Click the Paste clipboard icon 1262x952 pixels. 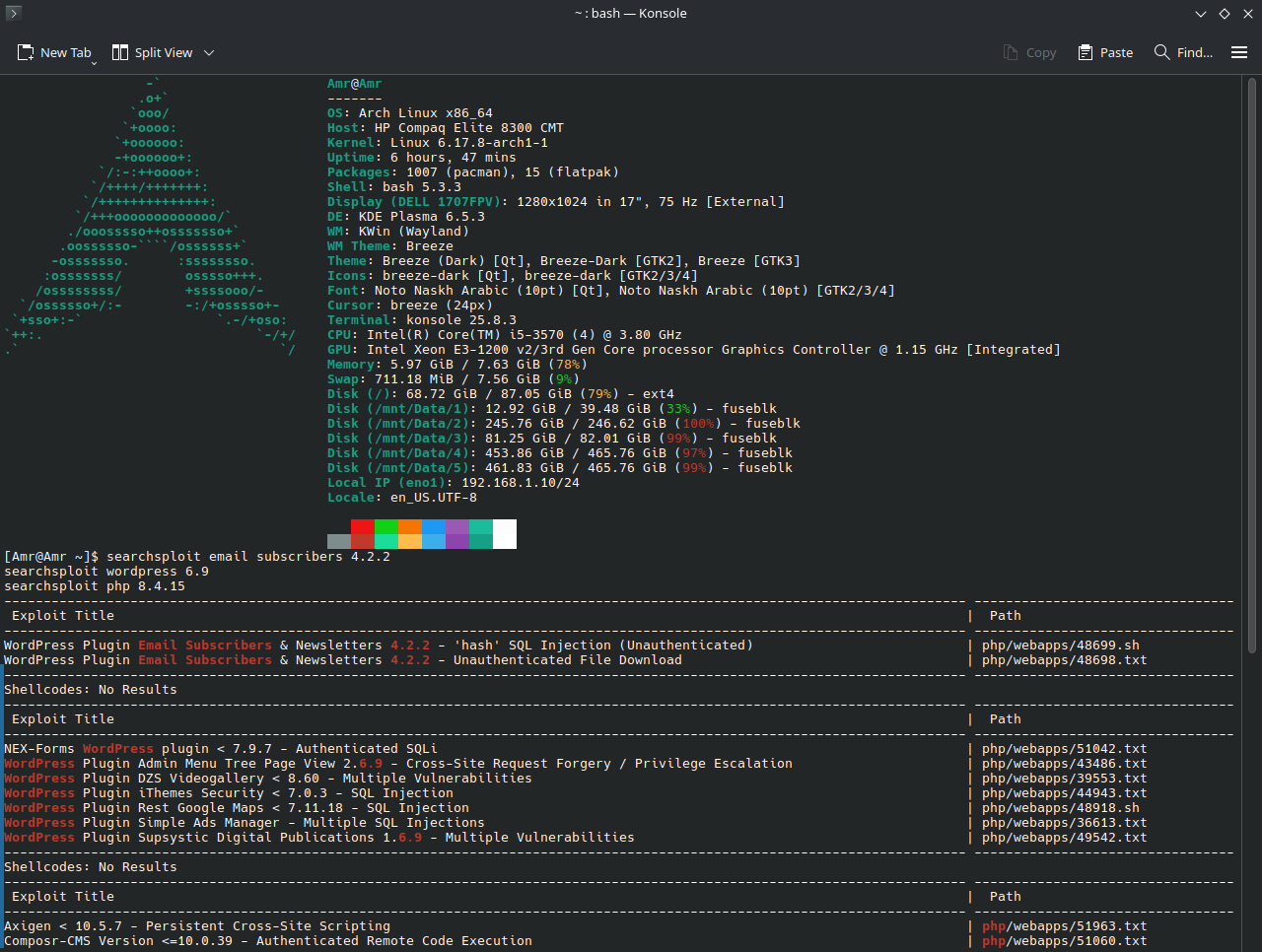pos(1086,52)
